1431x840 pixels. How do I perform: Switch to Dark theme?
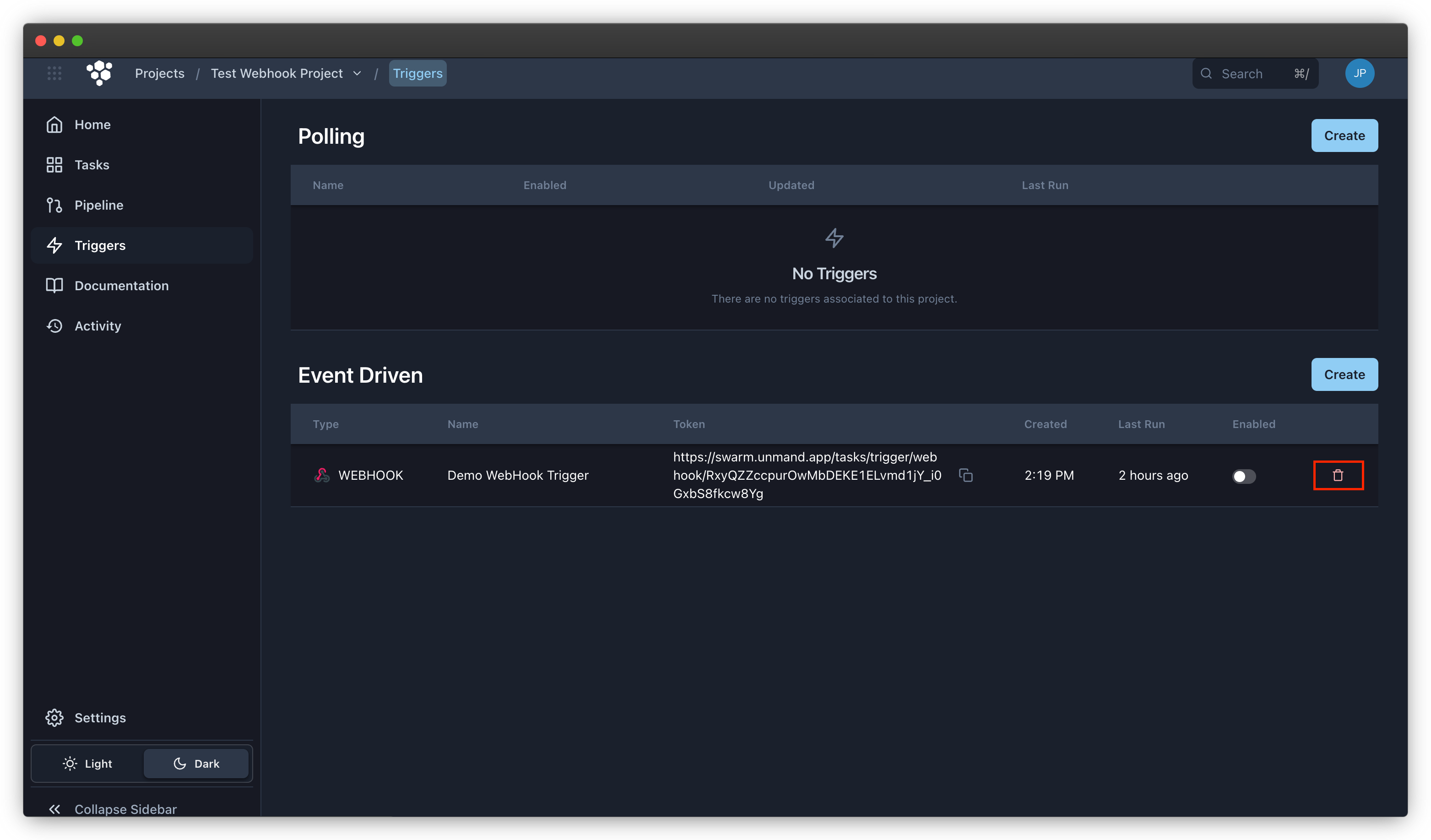tap(196, 764)
